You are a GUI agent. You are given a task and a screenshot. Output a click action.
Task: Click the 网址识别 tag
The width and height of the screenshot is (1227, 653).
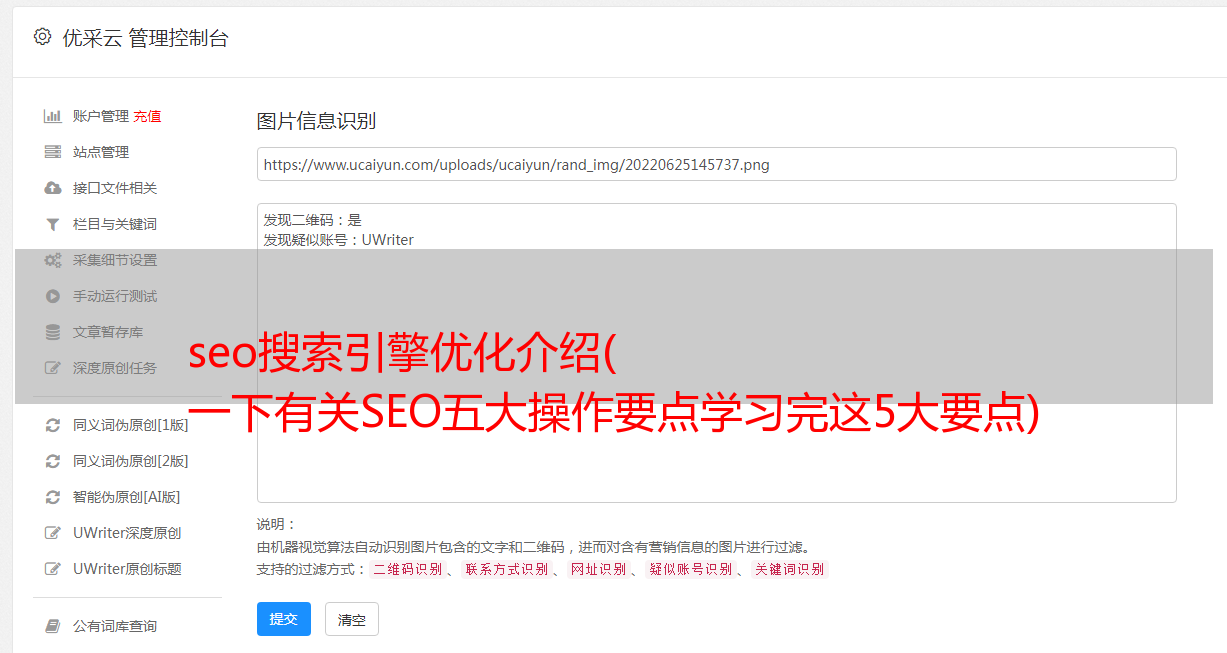point(598,569)
